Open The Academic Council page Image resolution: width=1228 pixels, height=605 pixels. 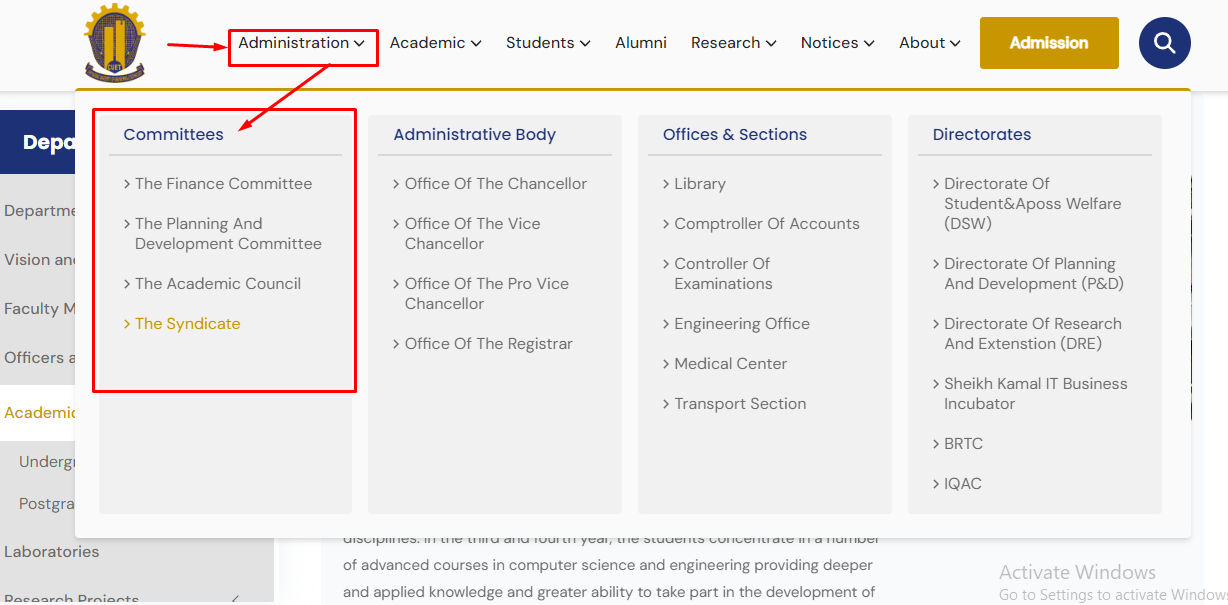tap(217, 284)
